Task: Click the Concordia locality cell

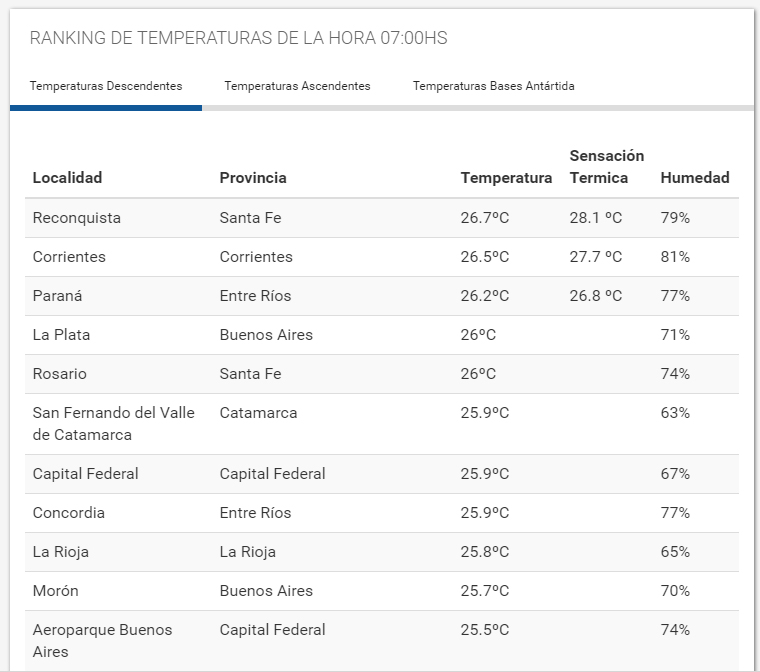Action: pos(68,513)
